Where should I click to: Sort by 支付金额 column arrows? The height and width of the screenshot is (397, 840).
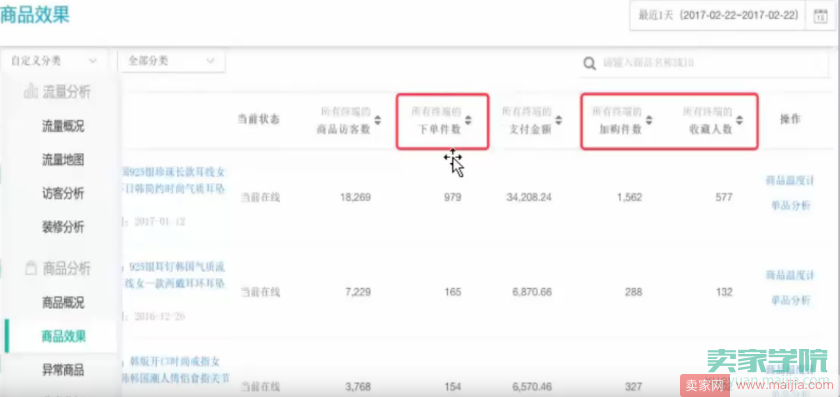point(559,120)
